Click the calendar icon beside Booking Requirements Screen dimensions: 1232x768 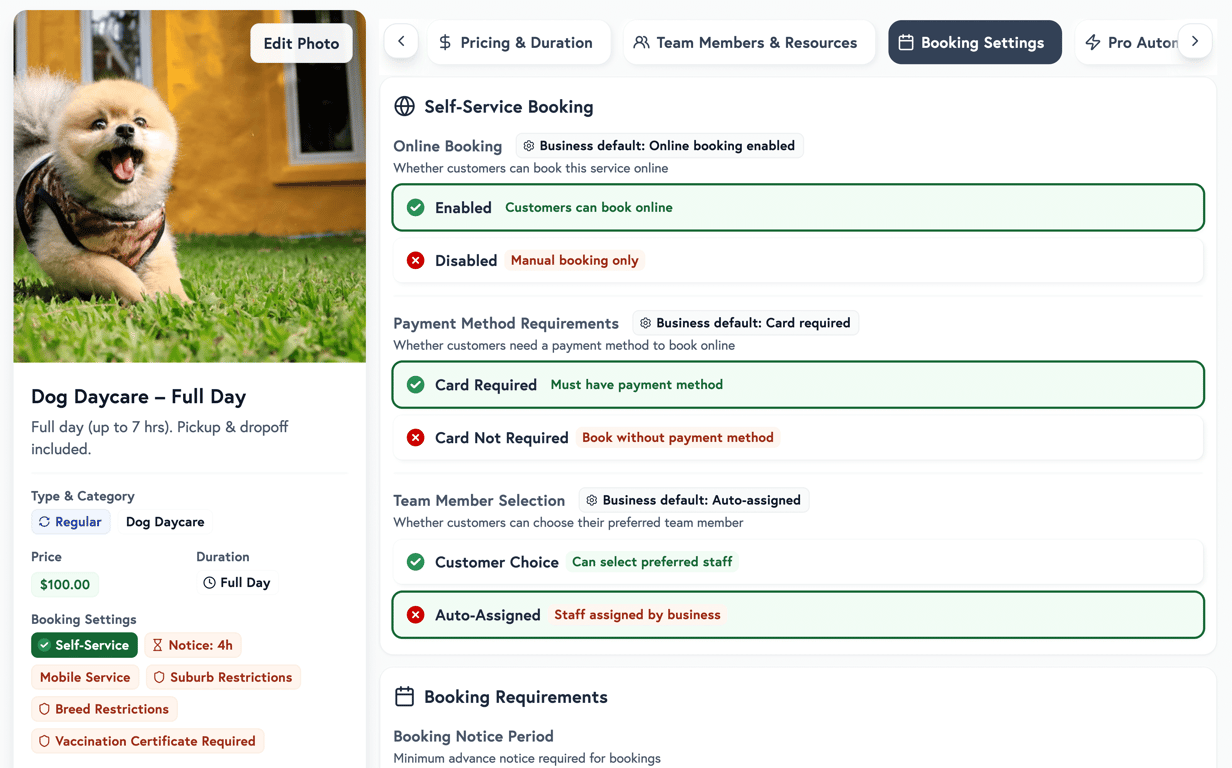[x=404, y=696]
